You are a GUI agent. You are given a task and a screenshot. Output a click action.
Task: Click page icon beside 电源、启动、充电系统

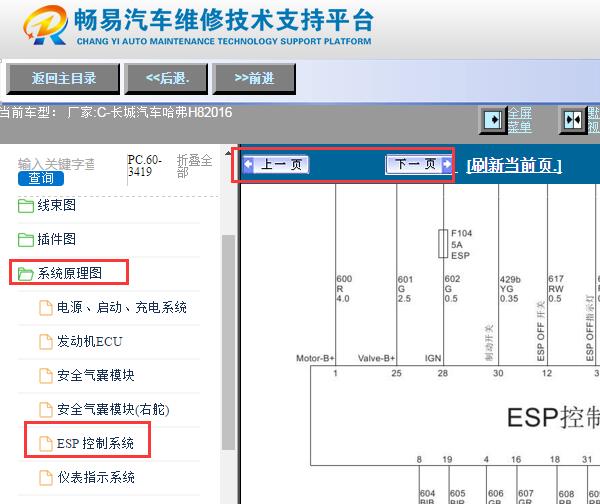tap(46, 308)
